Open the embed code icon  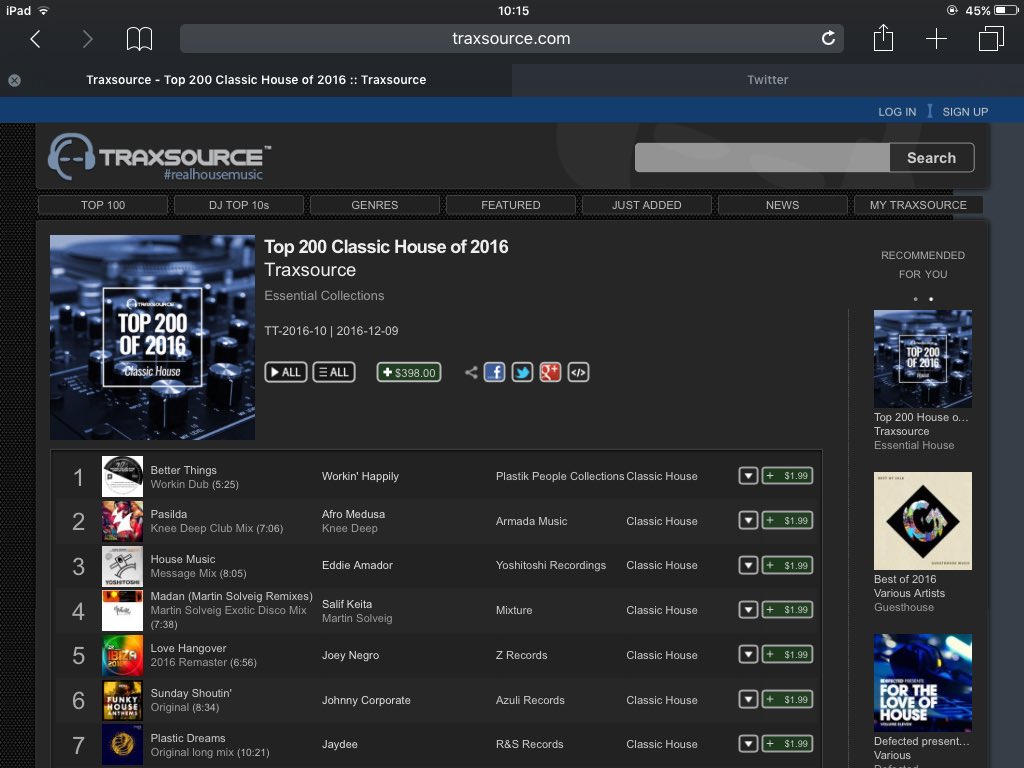coord(579,372)
